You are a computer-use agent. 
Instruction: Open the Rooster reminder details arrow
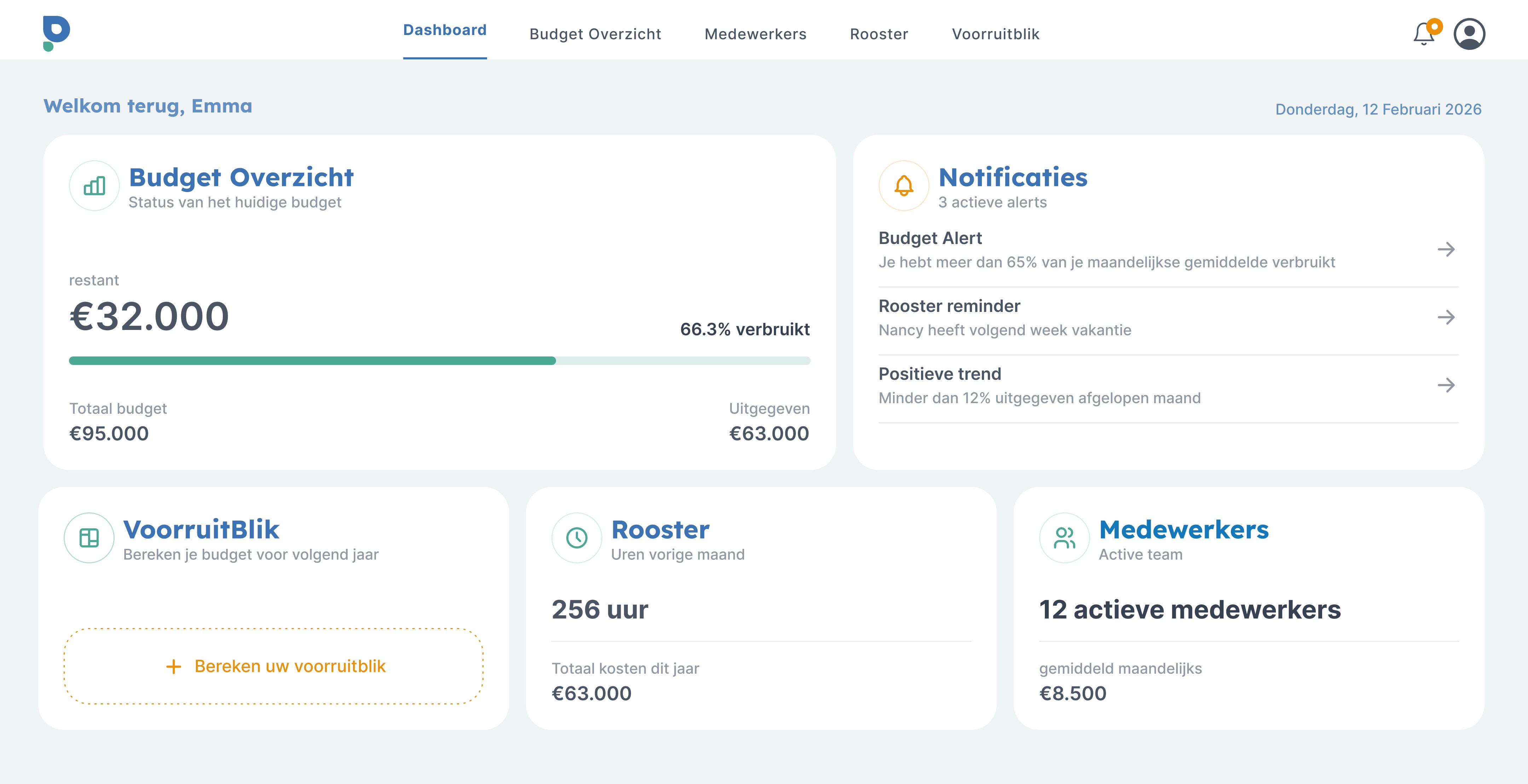[1447, 317]
